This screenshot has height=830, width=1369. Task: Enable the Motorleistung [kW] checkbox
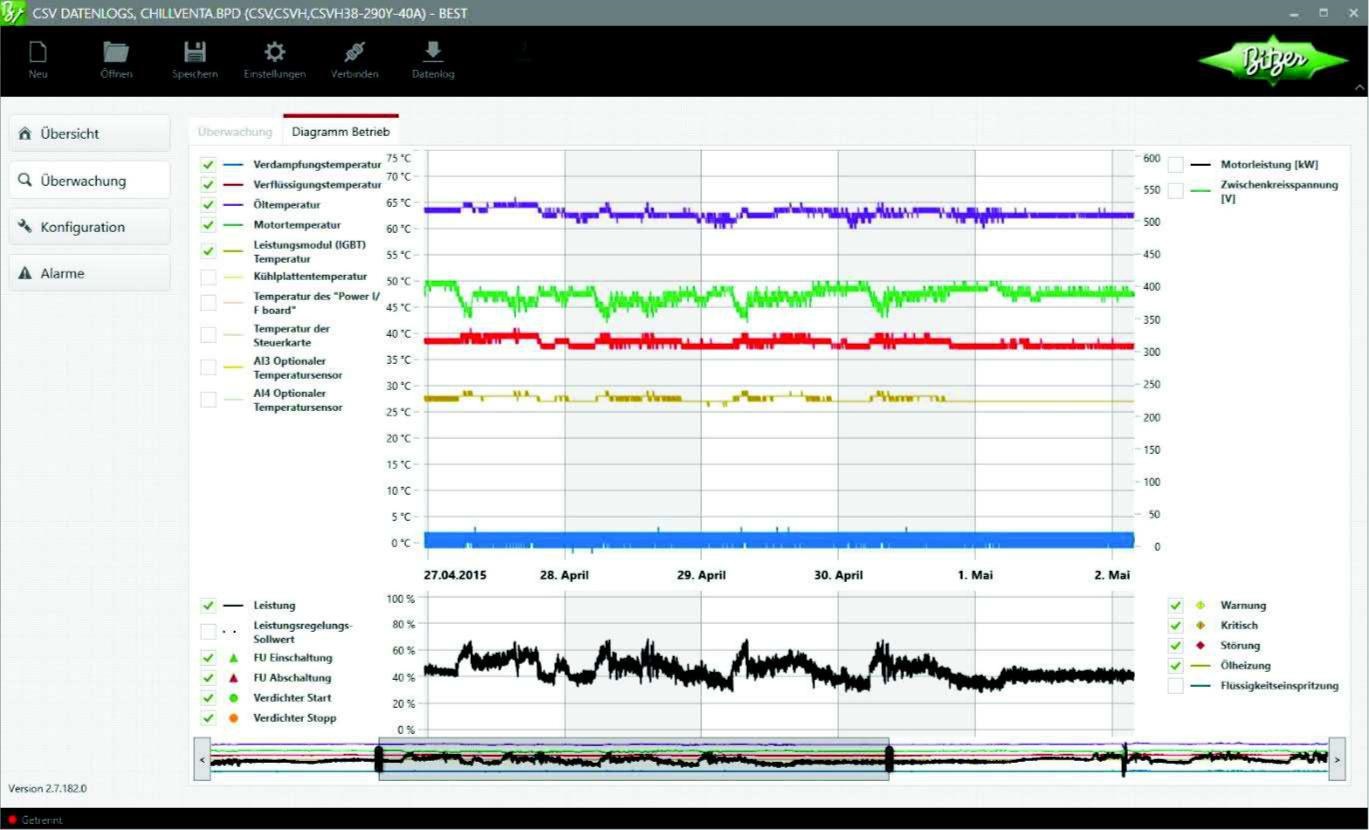pyautogui.click(x=1175, y=165)
